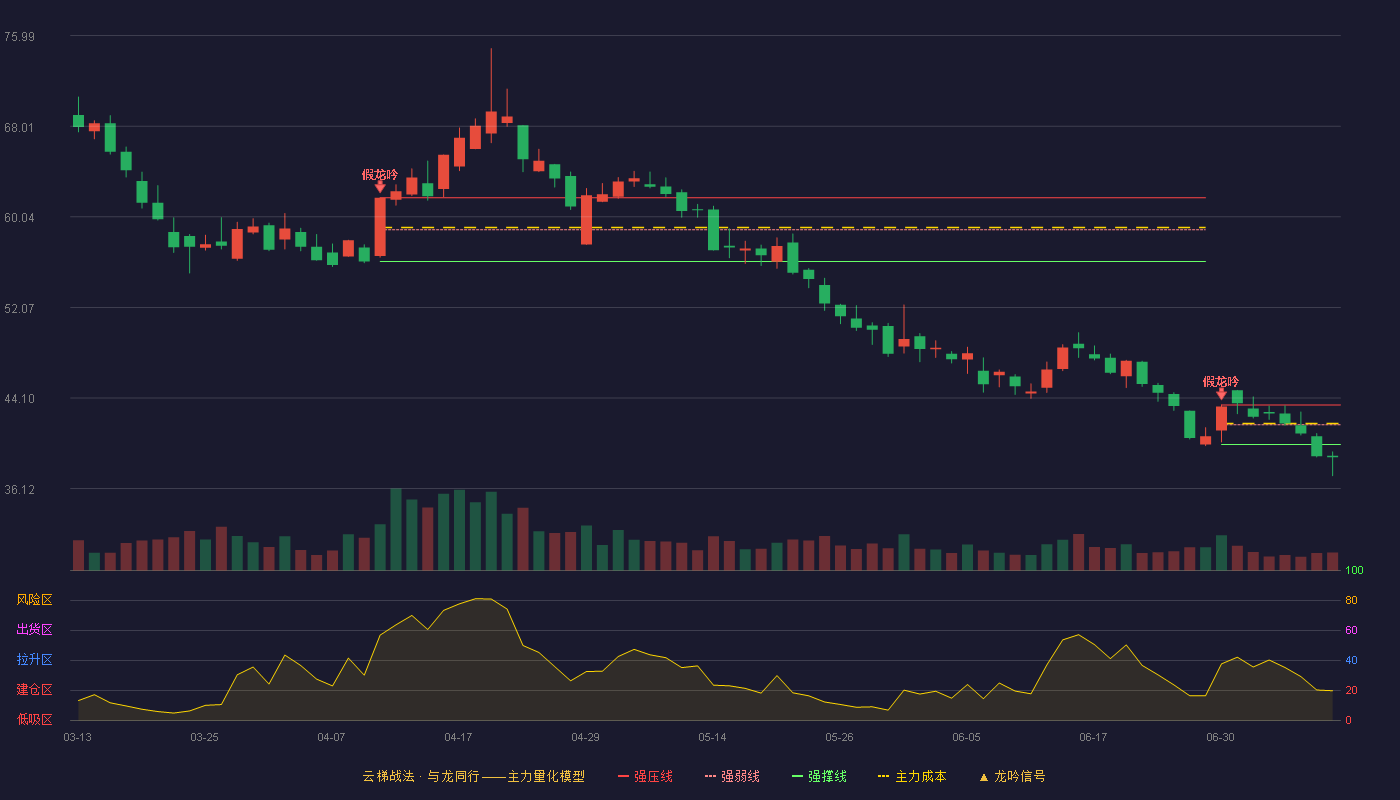The image size is (1400, 800).
Task: Click the green 强撑线 support line near 06-30
Action: (x=1281, y=444)
